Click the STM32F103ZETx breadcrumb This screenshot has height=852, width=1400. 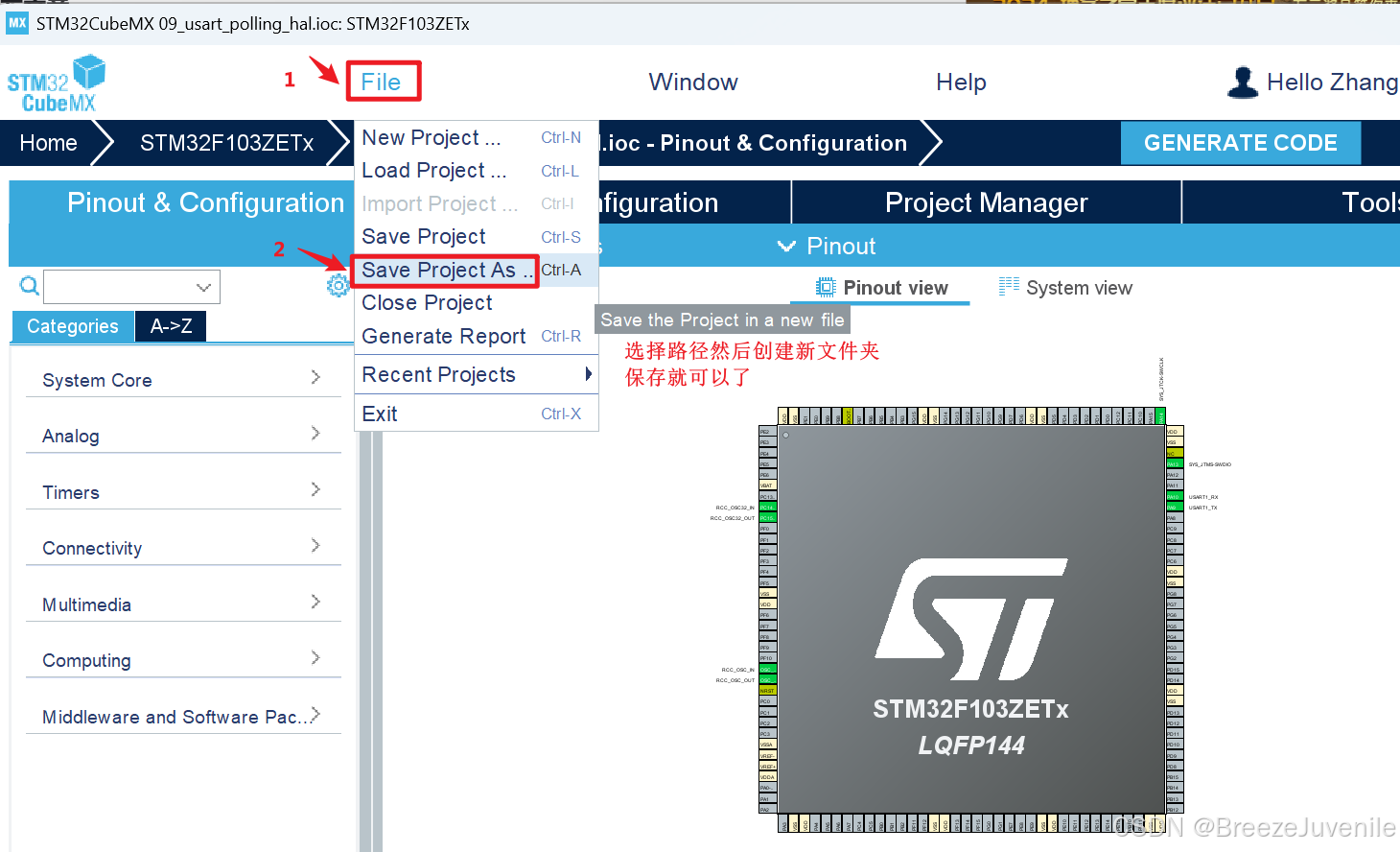[227, 143]
